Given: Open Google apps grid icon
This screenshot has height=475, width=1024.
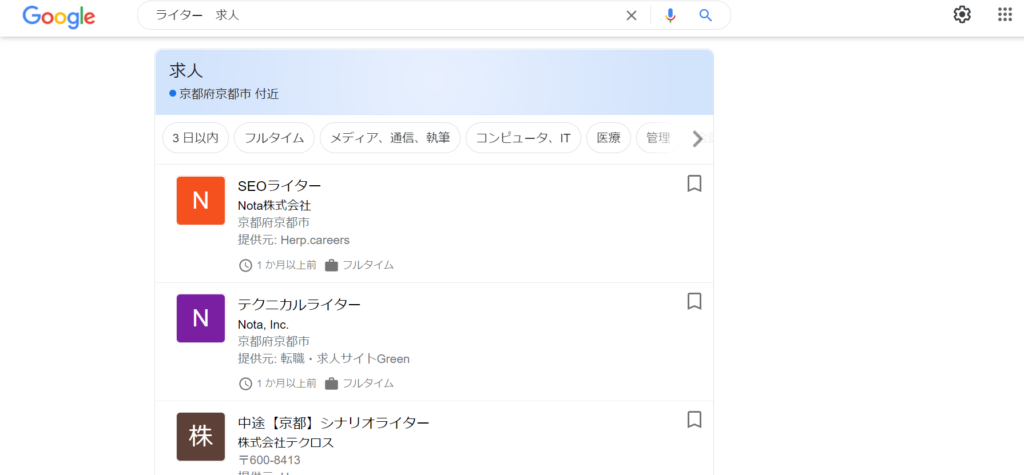Looking at the screenshot, I should coord(1005,15).
